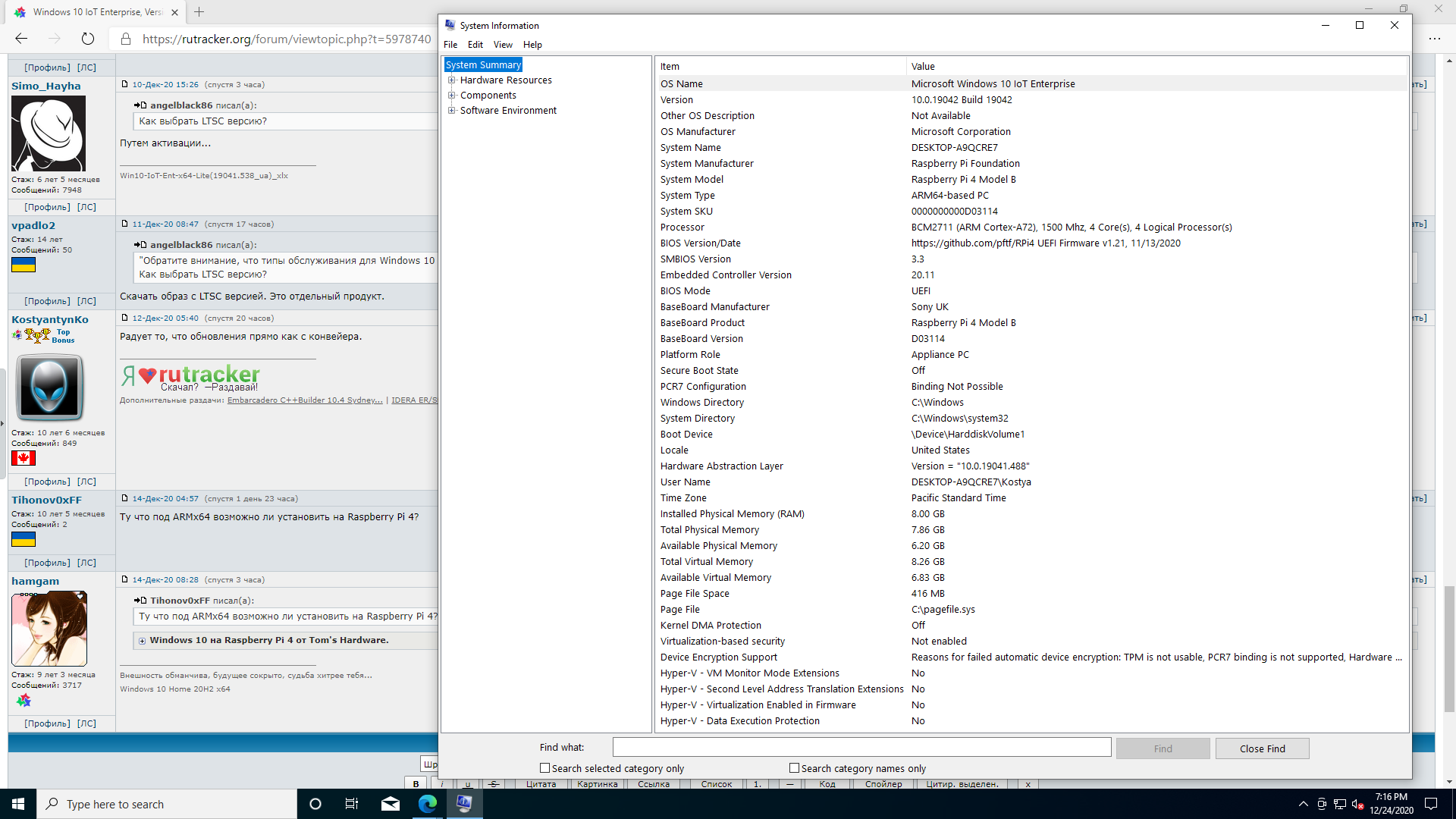1456x819 pixels.
Task: Open Embarcadero C++Builder 10.4 Sydney link
Action: [305, 400]
